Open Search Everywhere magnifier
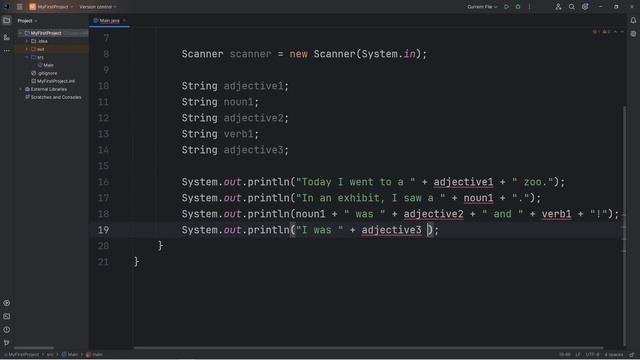The width and height of the screenshot is (640, 360). pos(572,7)
